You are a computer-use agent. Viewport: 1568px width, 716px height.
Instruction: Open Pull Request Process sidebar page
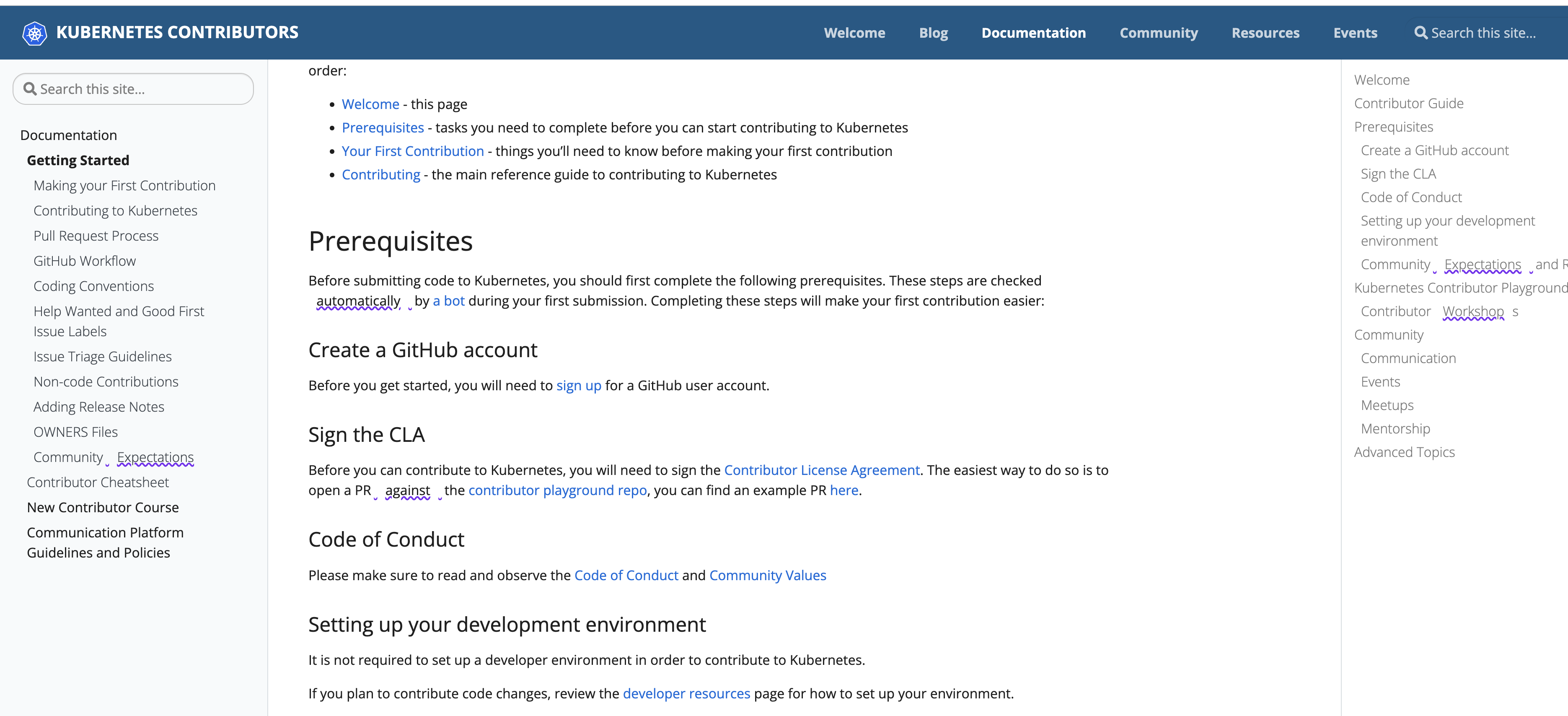click(96, 236)
